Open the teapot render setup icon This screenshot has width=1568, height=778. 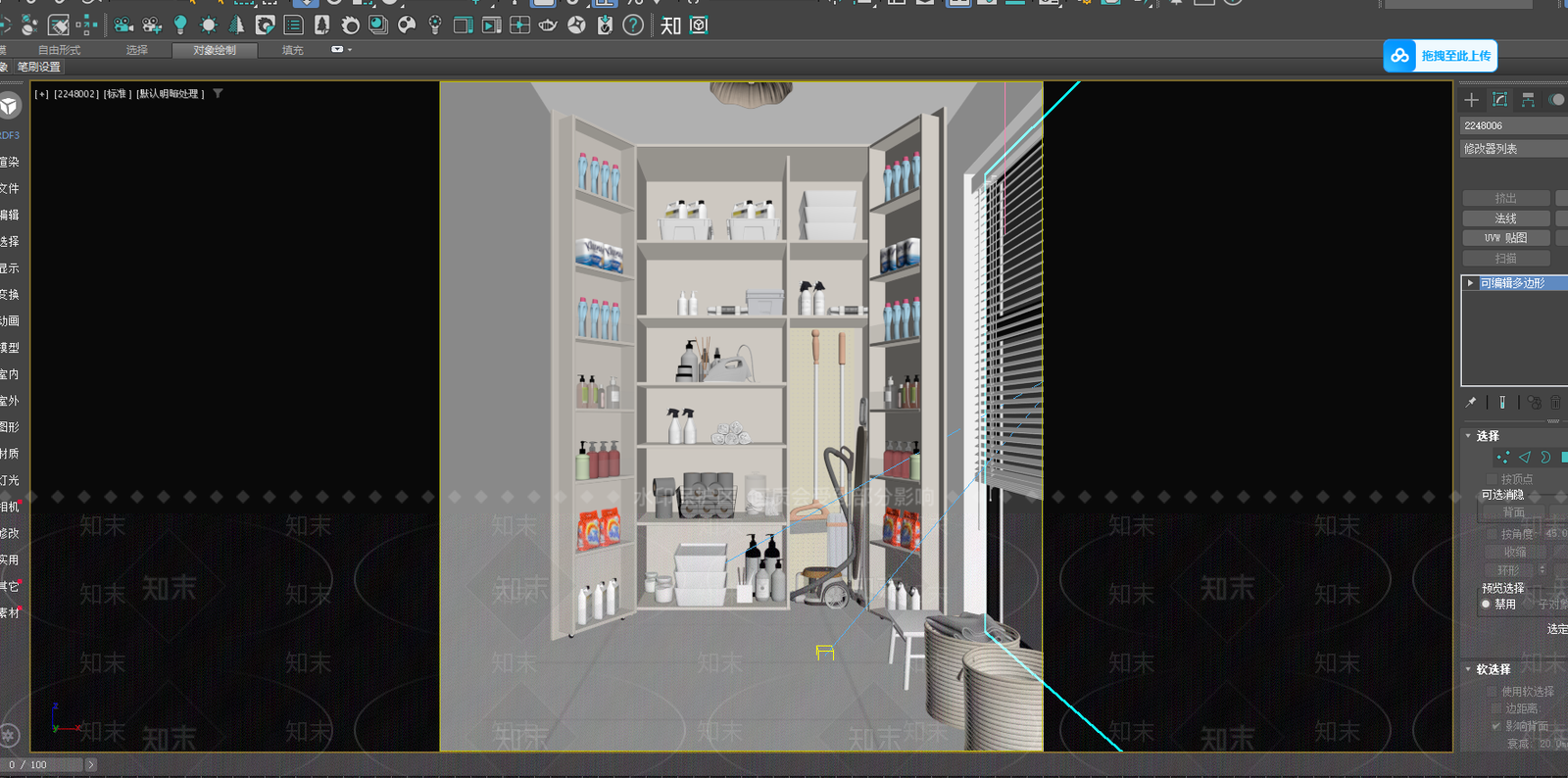548,24
